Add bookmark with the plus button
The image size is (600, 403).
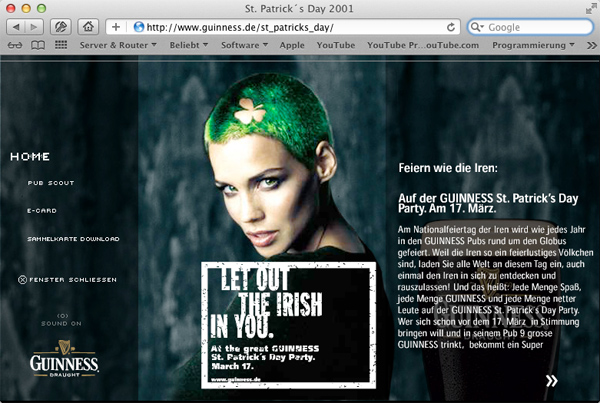point(116,27)
